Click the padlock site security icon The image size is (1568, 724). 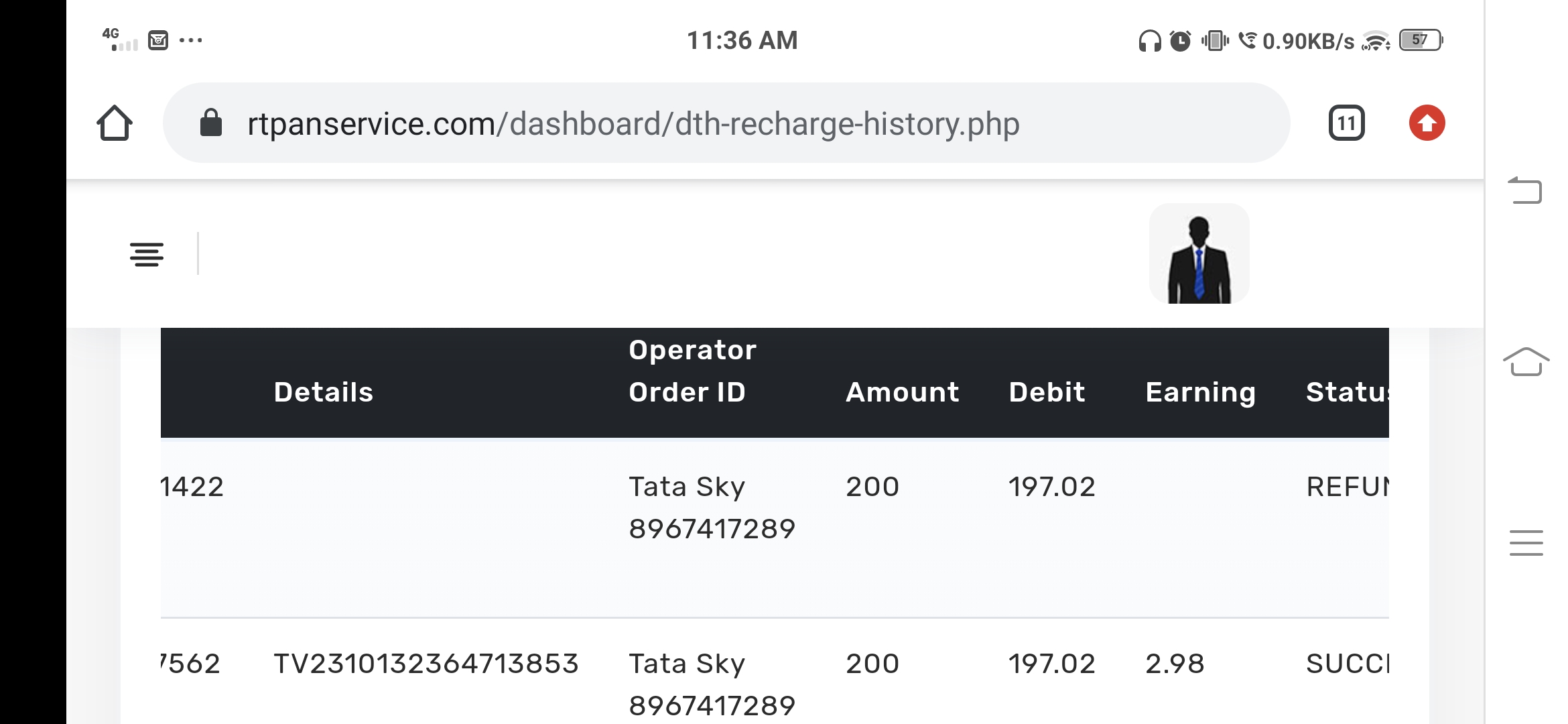coord(211,123)
